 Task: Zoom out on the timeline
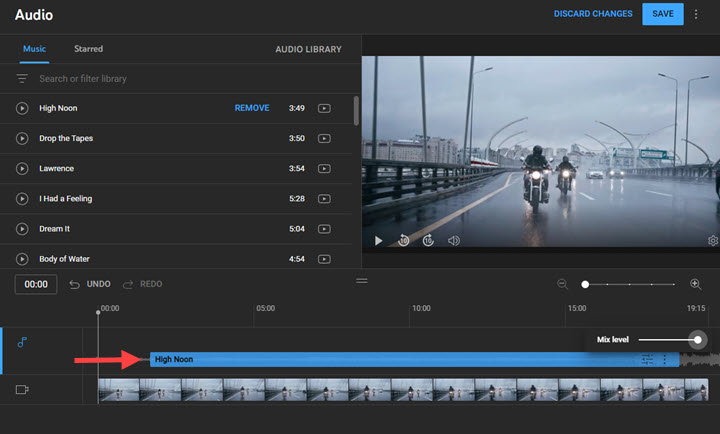[x=563, y=284]
